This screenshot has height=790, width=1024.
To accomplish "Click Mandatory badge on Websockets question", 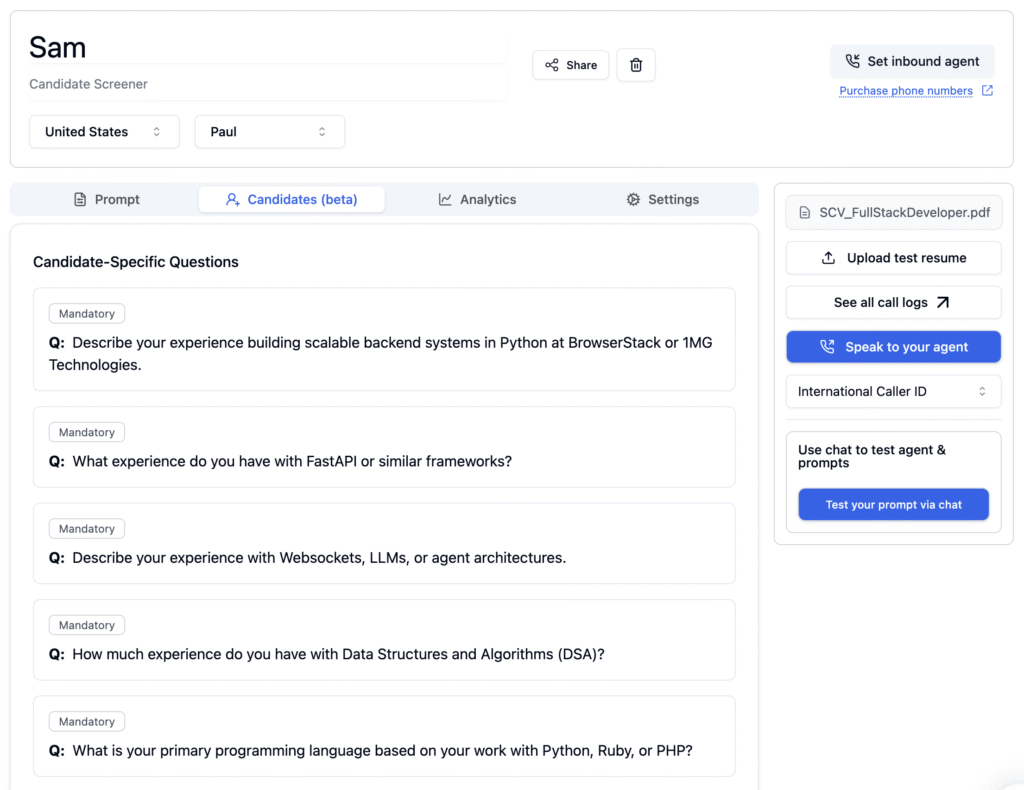I will pyautogui.click(x=87, y=529).
